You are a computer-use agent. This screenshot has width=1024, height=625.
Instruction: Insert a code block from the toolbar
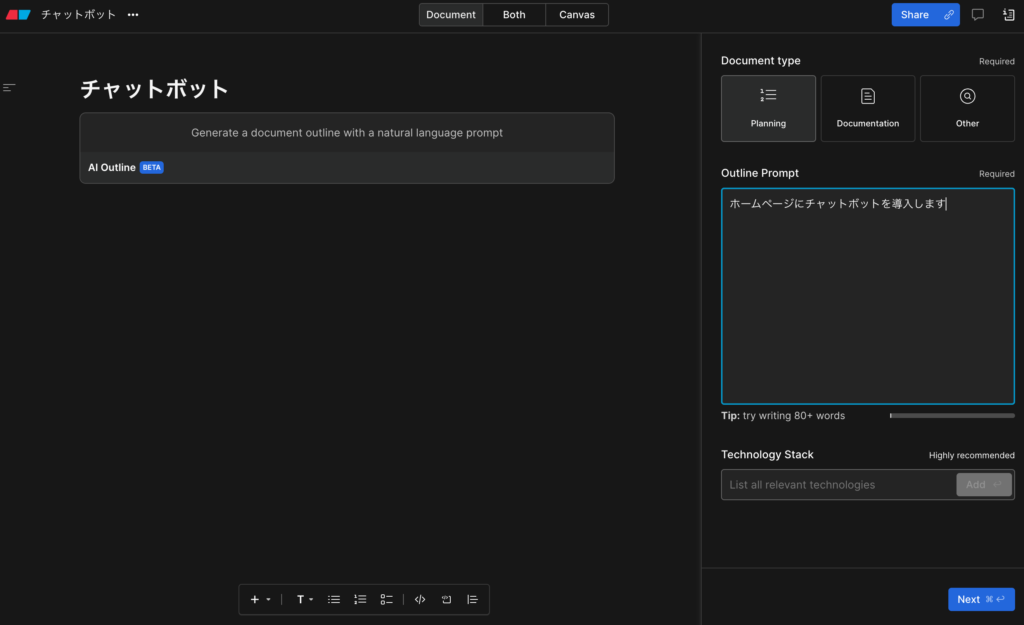pyautogui.click(x=420, y=600)
